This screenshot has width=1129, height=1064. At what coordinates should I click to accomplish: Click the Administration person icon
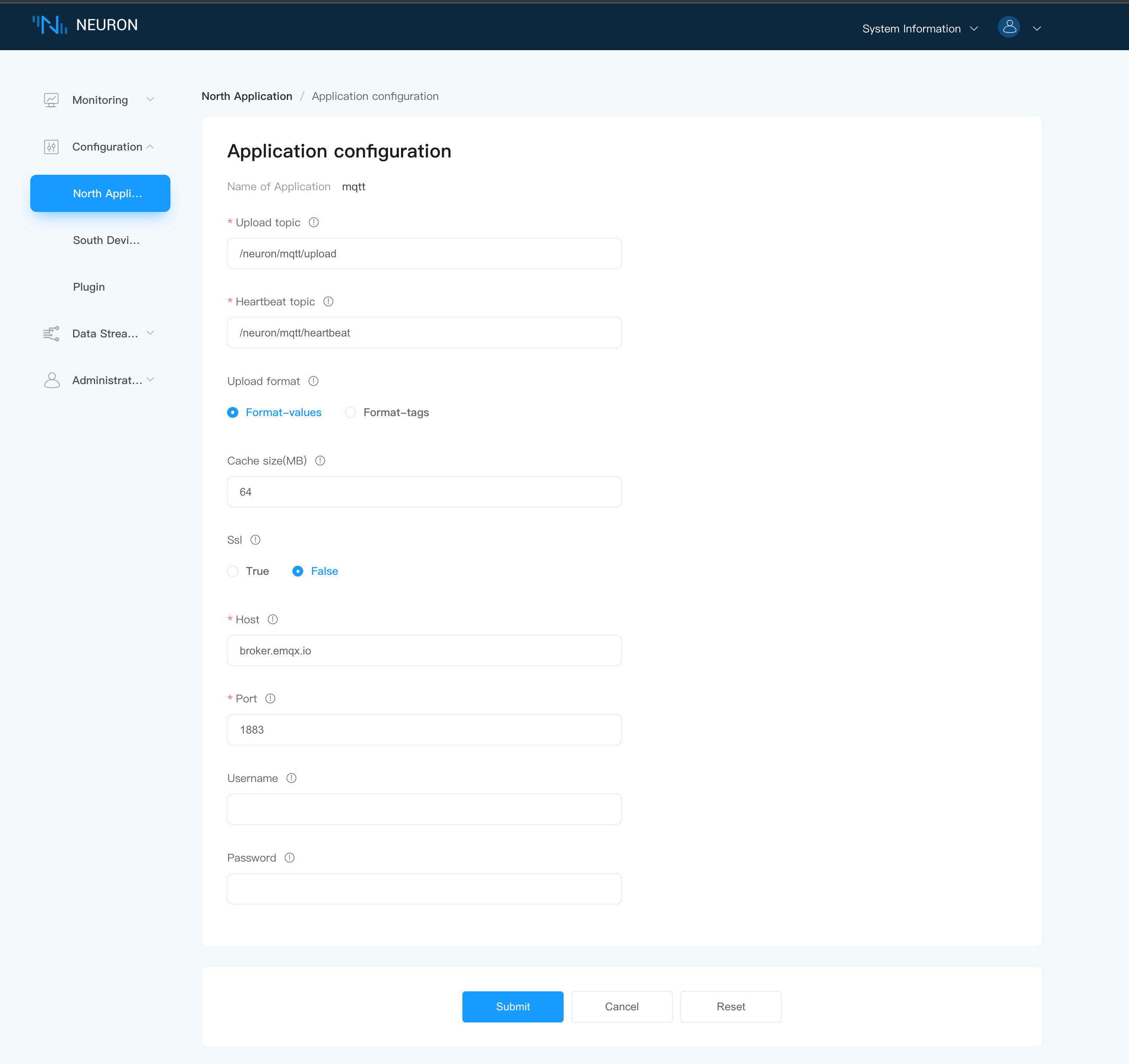tap(51, 380)
